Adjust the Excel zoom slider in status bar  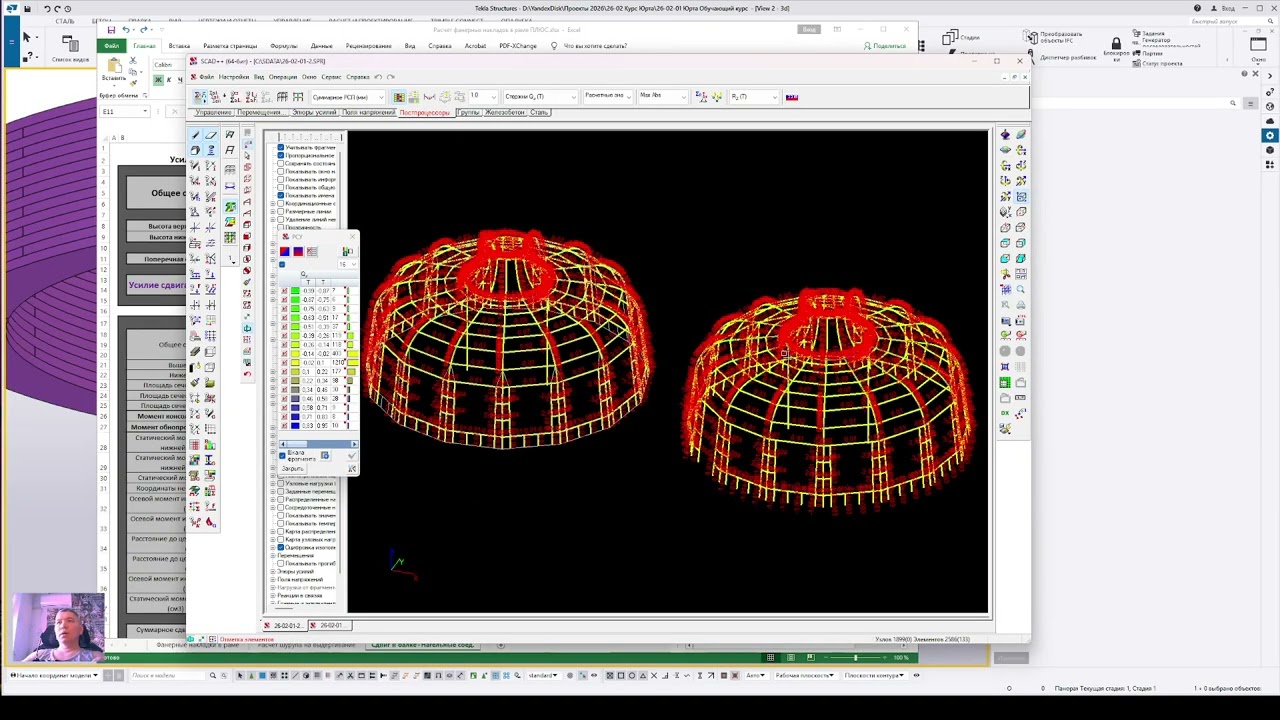pos(855,657)
